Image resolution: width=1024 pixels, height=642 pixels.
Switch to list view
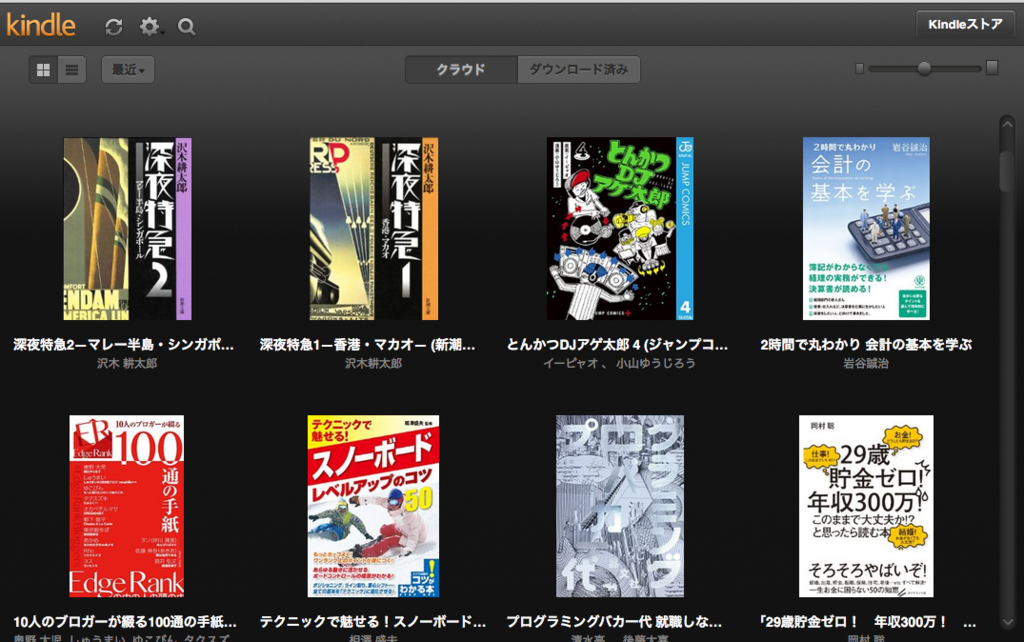[72, 69]
